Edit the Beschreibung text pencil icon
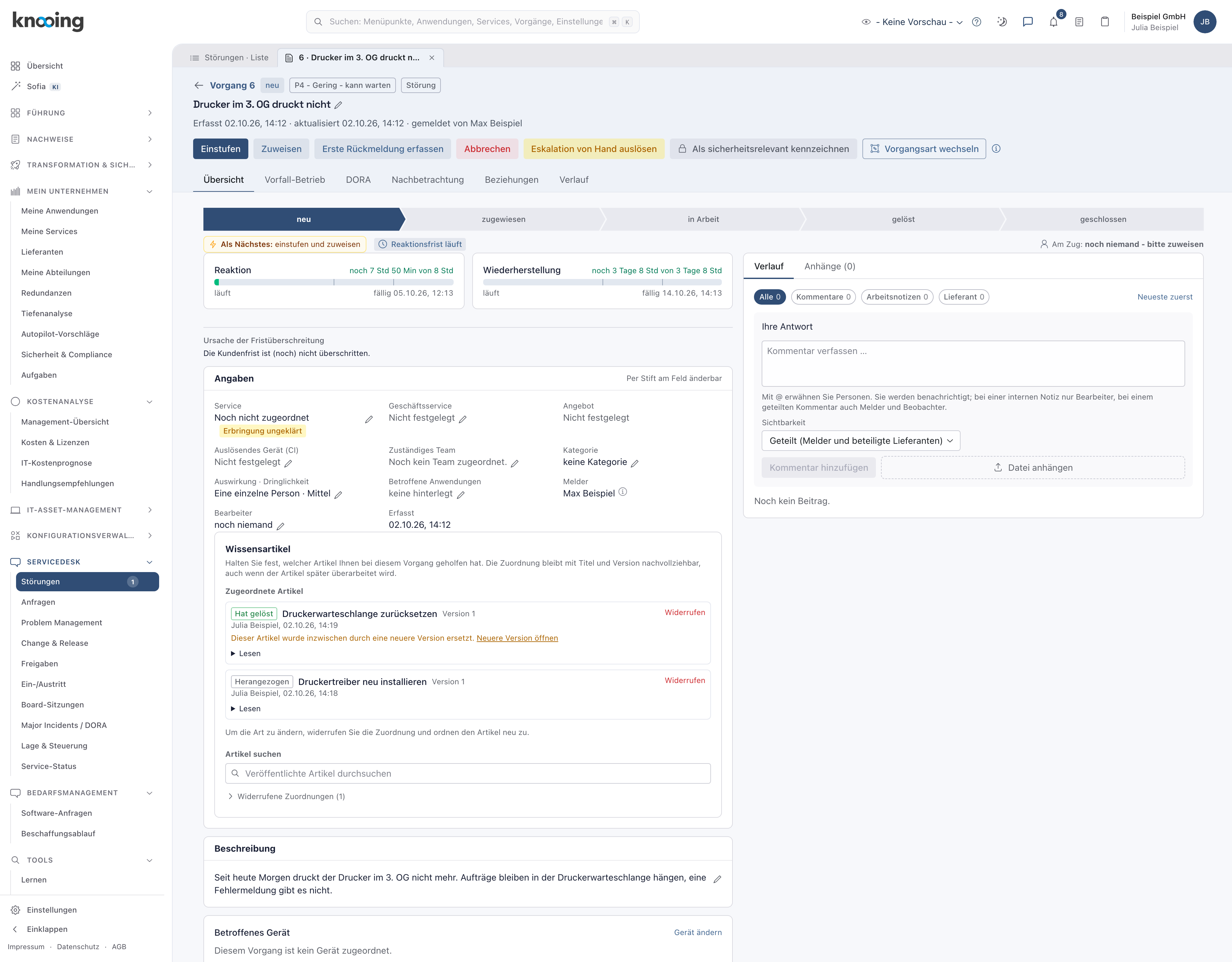This screenshot has height=962, width=1232. tap(717, 879)
